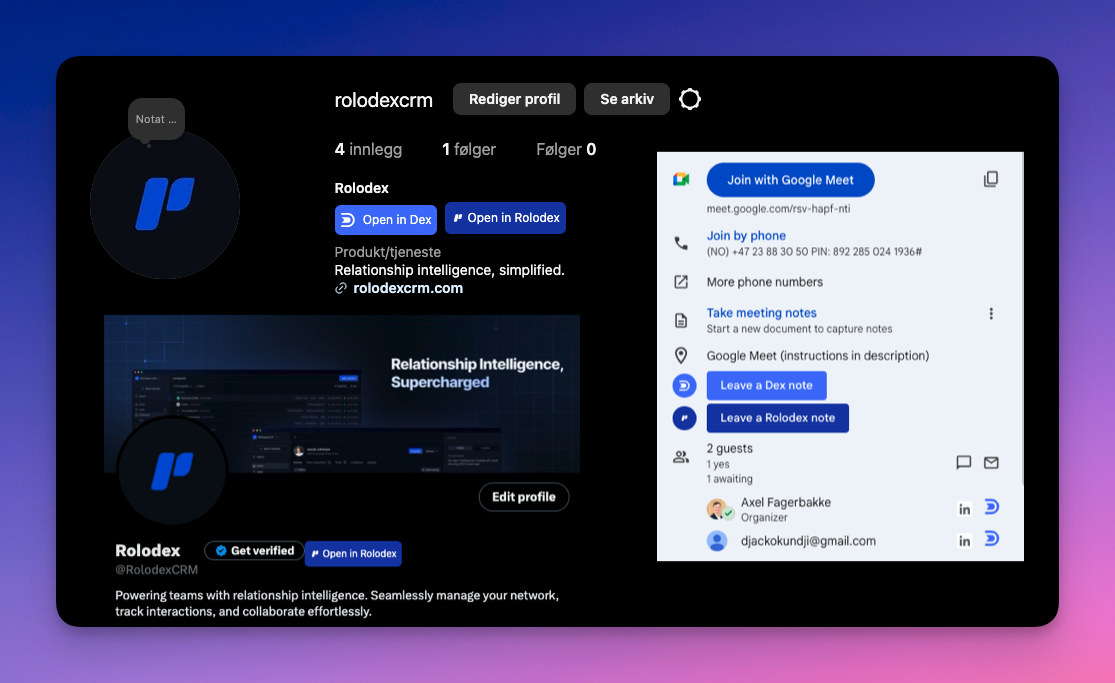Click Open in Rolodex button on Instagram profile

click(x=506, y=218)
